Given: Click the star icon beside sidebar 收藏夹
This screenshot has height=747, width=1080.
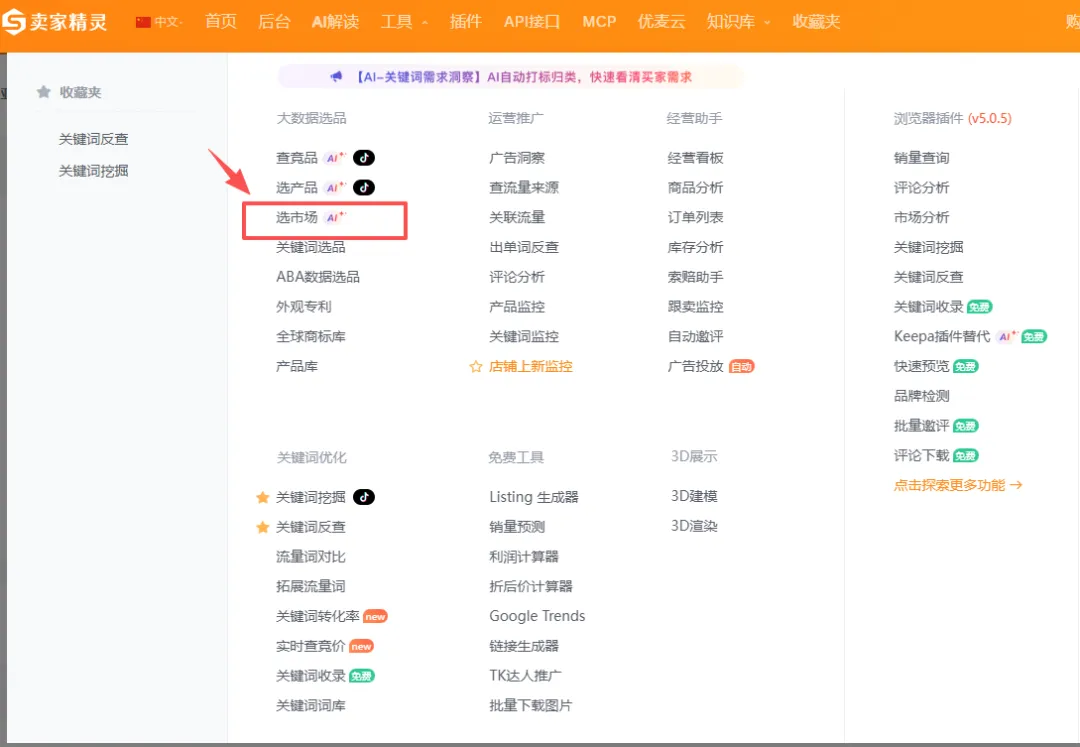Looking at the screenshot, I should (43, 92).
